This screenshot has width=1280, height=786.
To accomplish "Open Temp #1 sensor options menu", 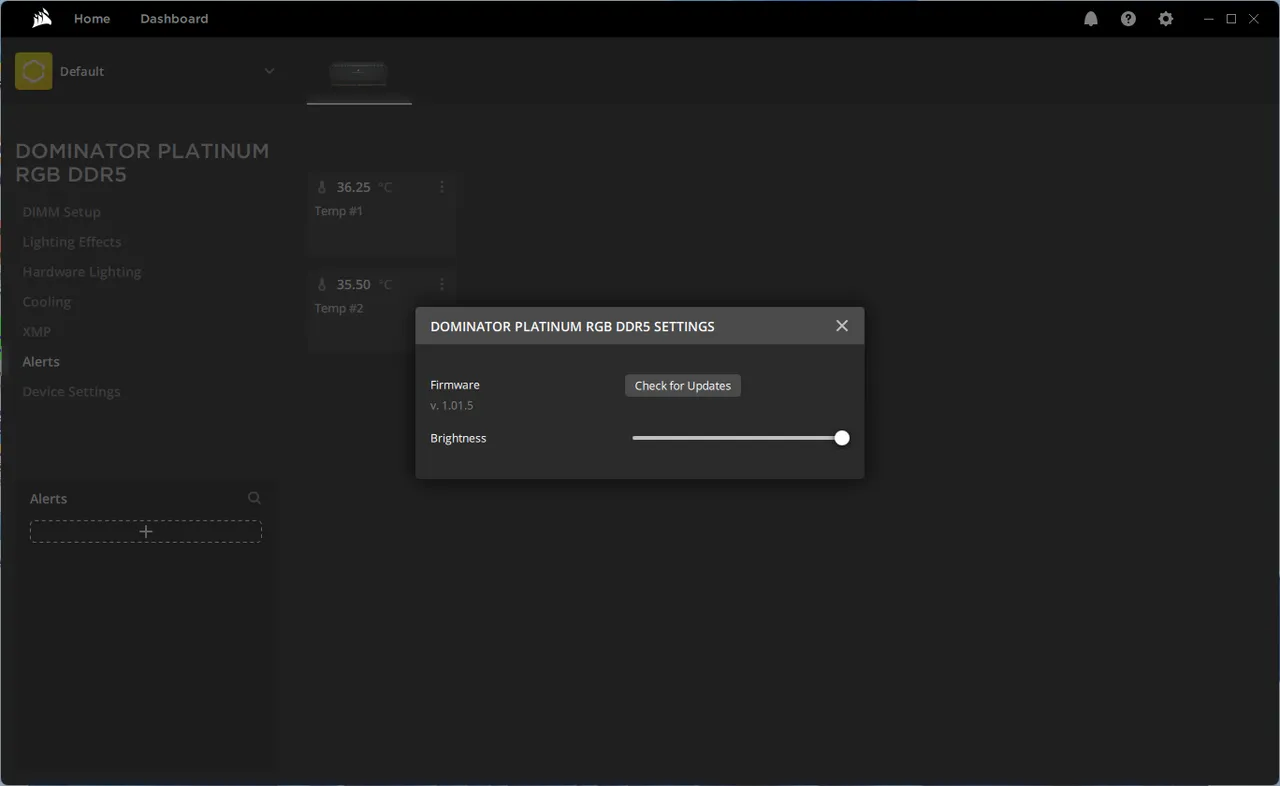I will tap(442, 187).
